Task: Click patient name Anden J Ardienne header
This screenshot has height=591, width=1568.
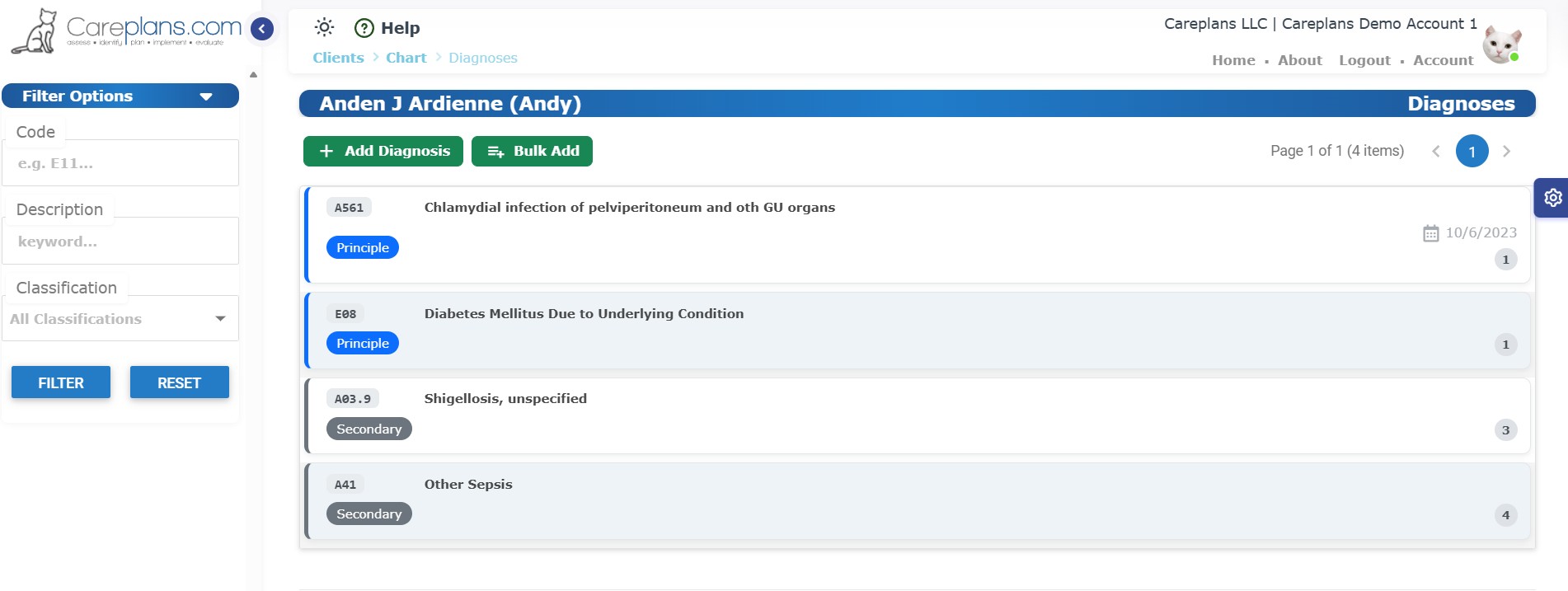Action: point(450,103)
